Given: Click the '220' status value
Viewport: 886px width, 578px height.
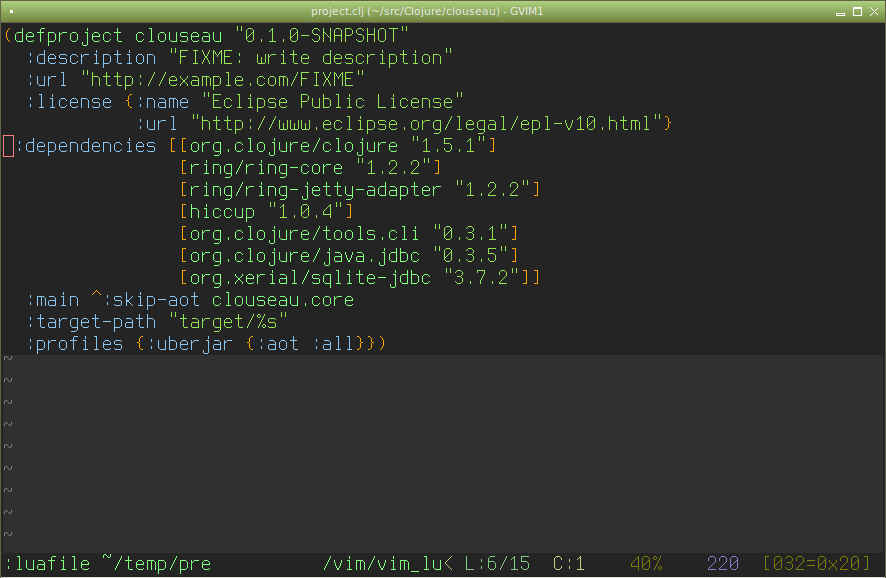Looking at the screenshot, I should [x=723, y=564].
